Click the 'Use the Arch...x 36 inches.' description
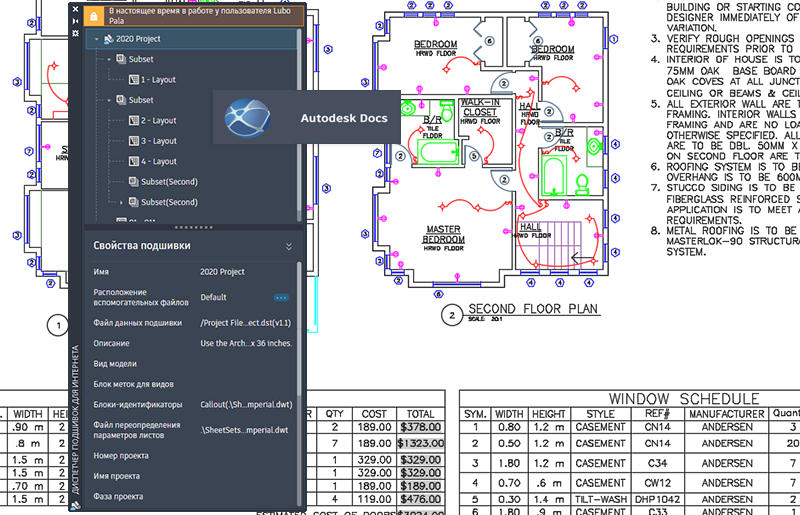The height and width of the screenshot is (515, 800). [x=246, y=344]
